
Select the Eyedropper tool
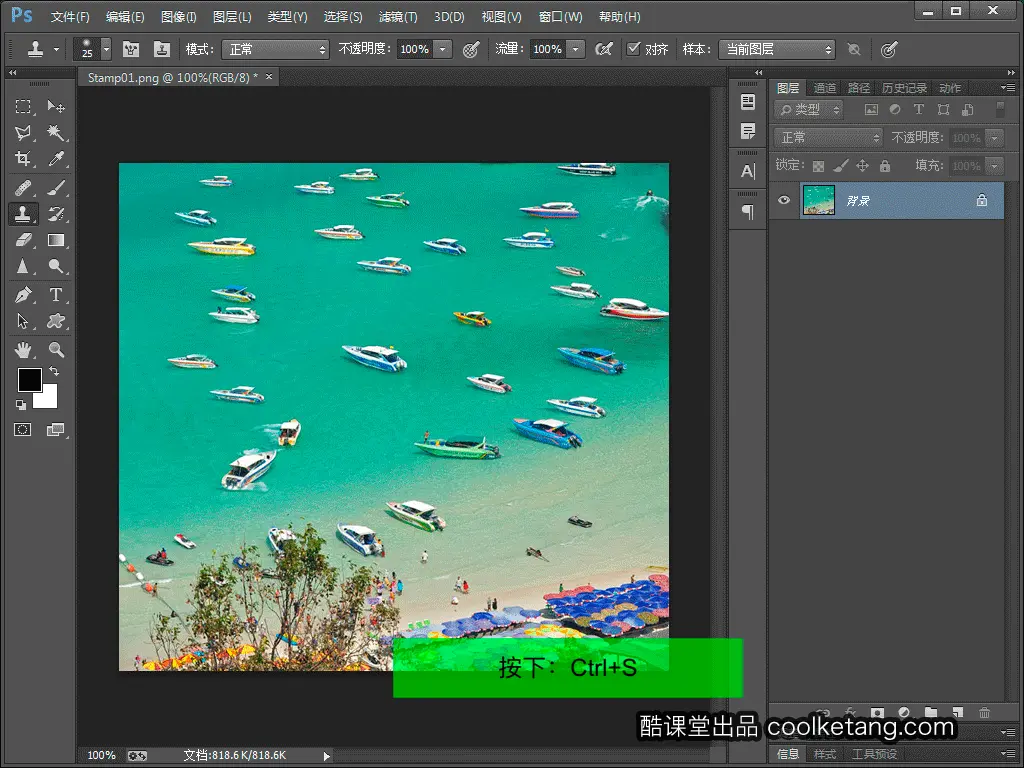[56, 159]
